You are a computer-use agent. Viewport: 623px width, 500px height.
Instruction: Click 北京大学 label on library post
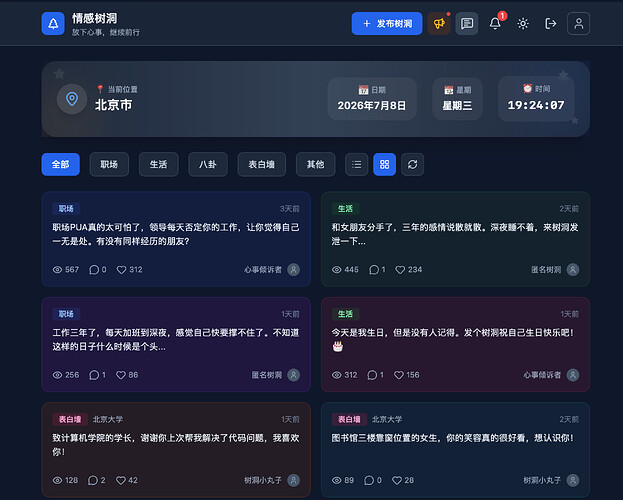click(x=387, y=419)
